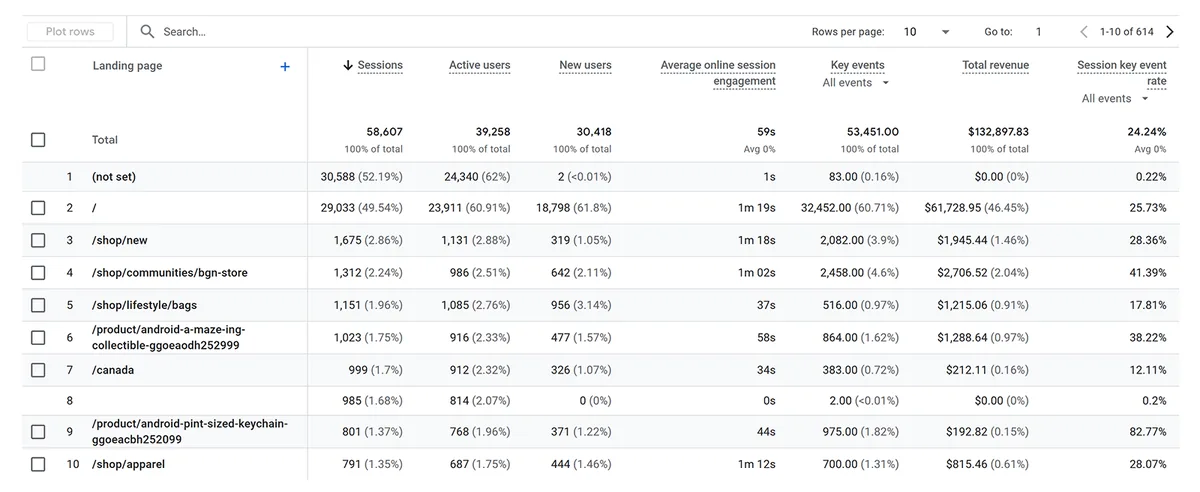Click the android-pint-sized-keychain product path

tap(190, 432)
